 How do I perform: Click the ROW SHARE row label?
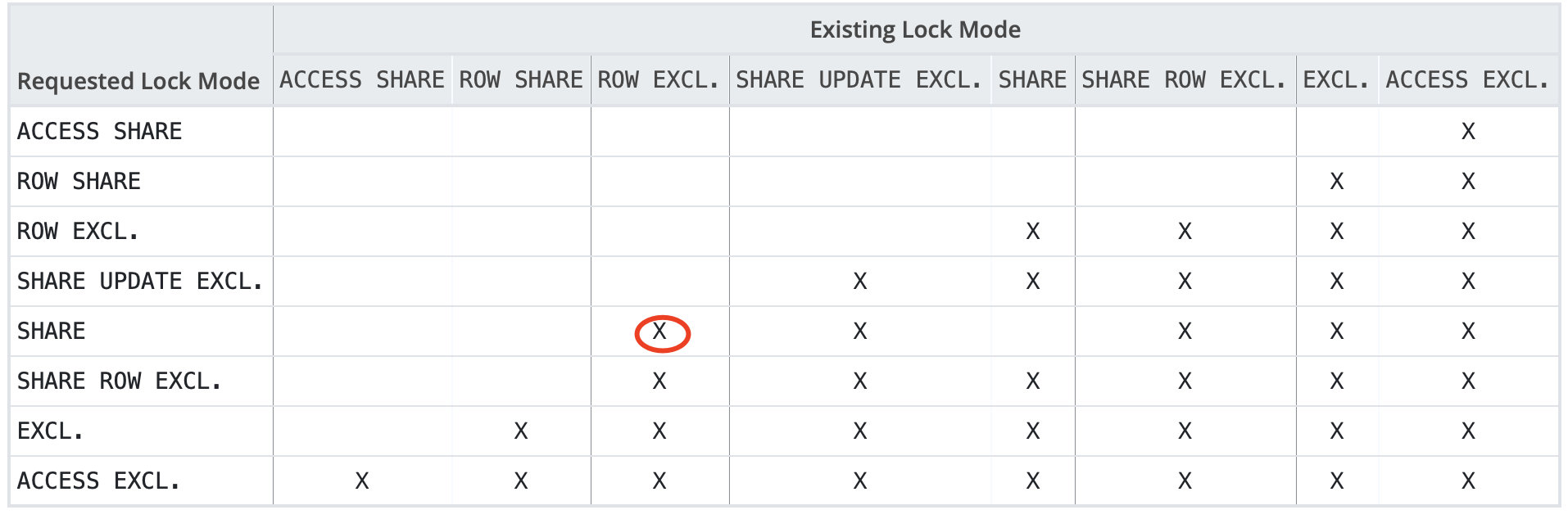coord(79,182)
